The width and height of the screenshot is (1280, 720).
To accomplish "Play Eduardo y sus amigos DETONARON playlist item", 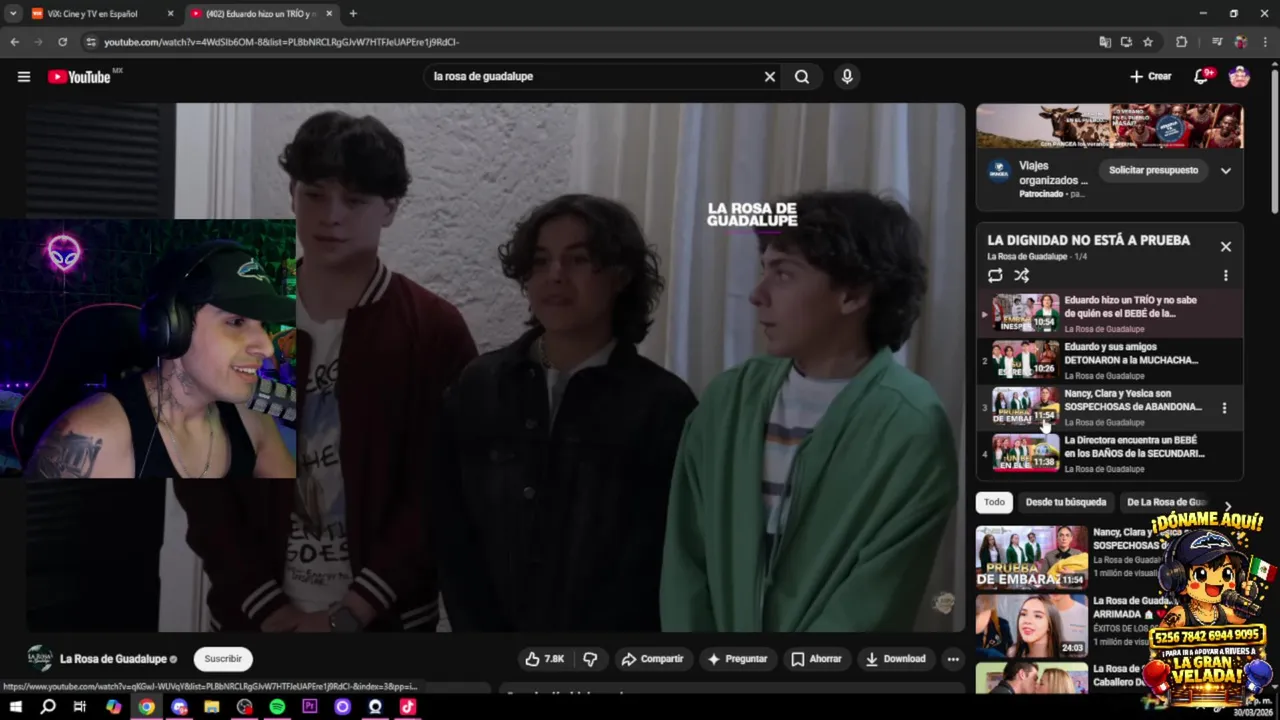I will point(1110,360).
